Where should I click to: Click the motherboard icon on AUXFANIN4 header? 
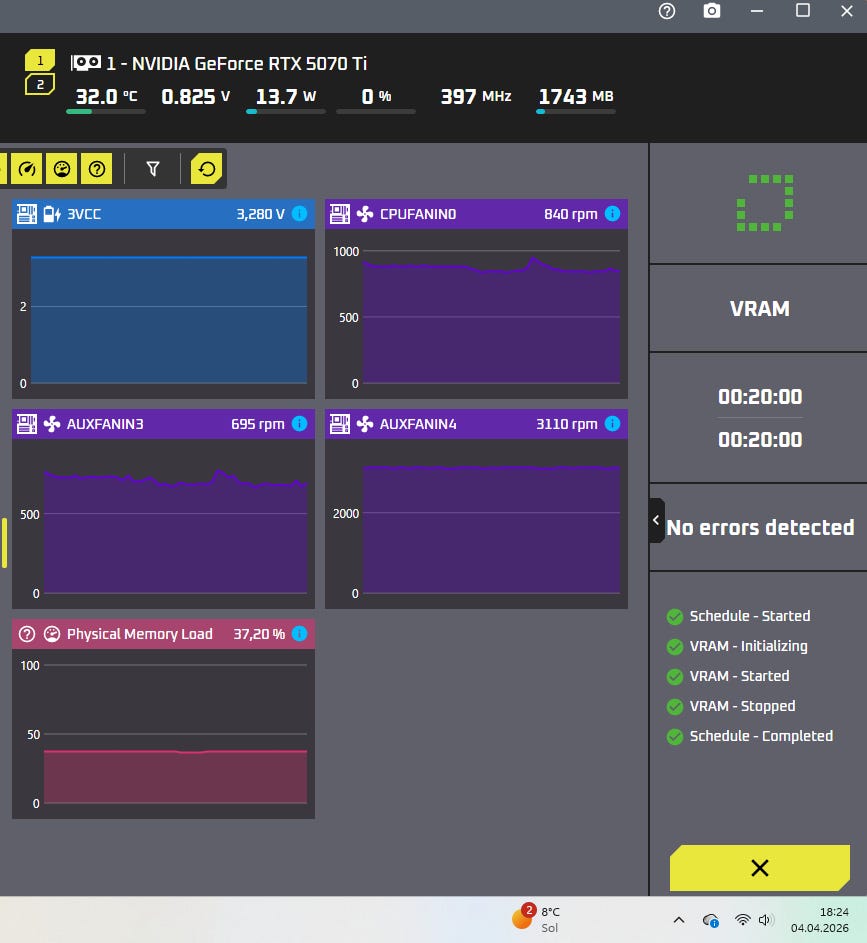(340, 424)
